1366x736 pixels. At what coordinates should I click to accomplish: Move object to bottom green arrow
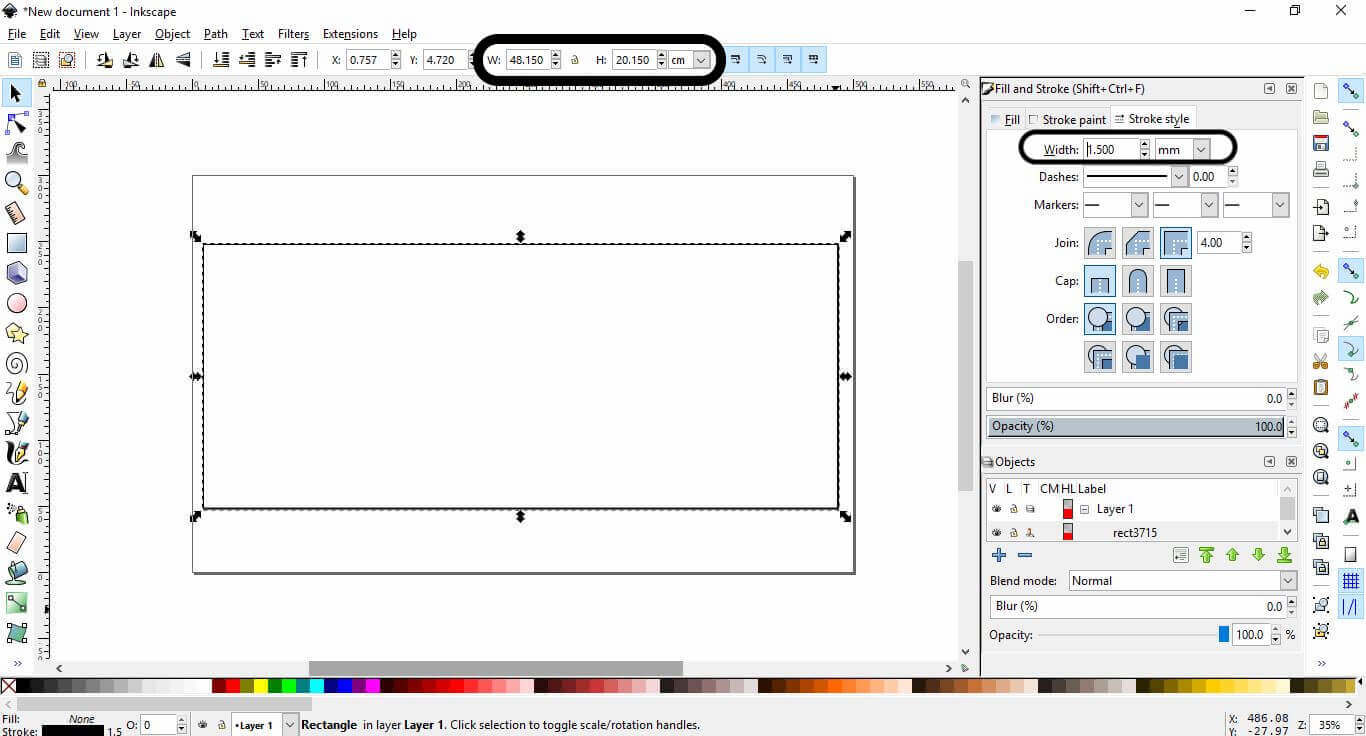[x=1284, y=555]
